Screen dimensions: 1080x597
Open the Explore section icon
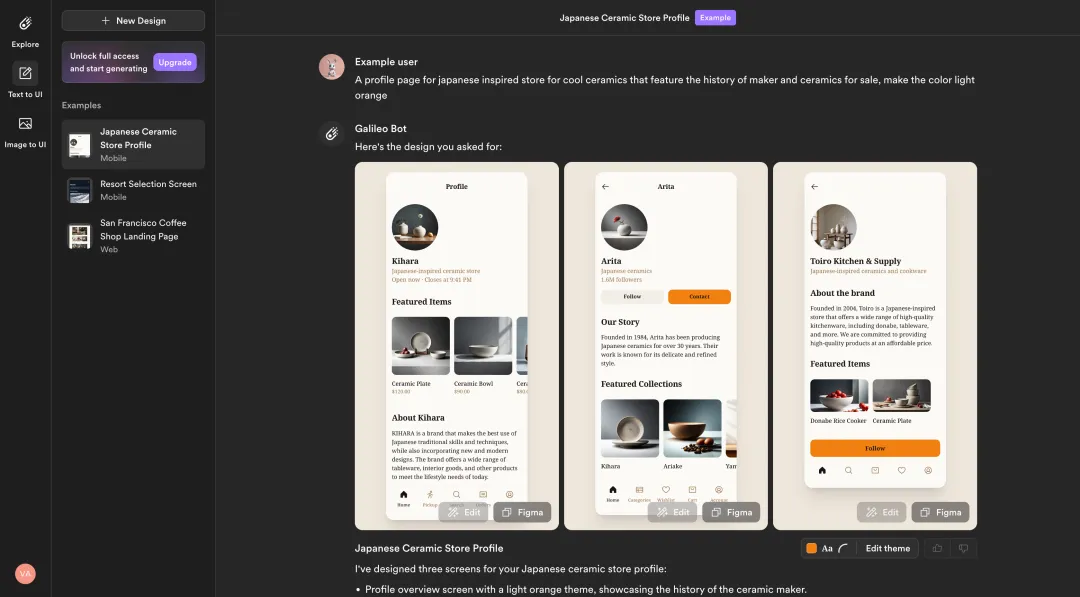[25, 23]
